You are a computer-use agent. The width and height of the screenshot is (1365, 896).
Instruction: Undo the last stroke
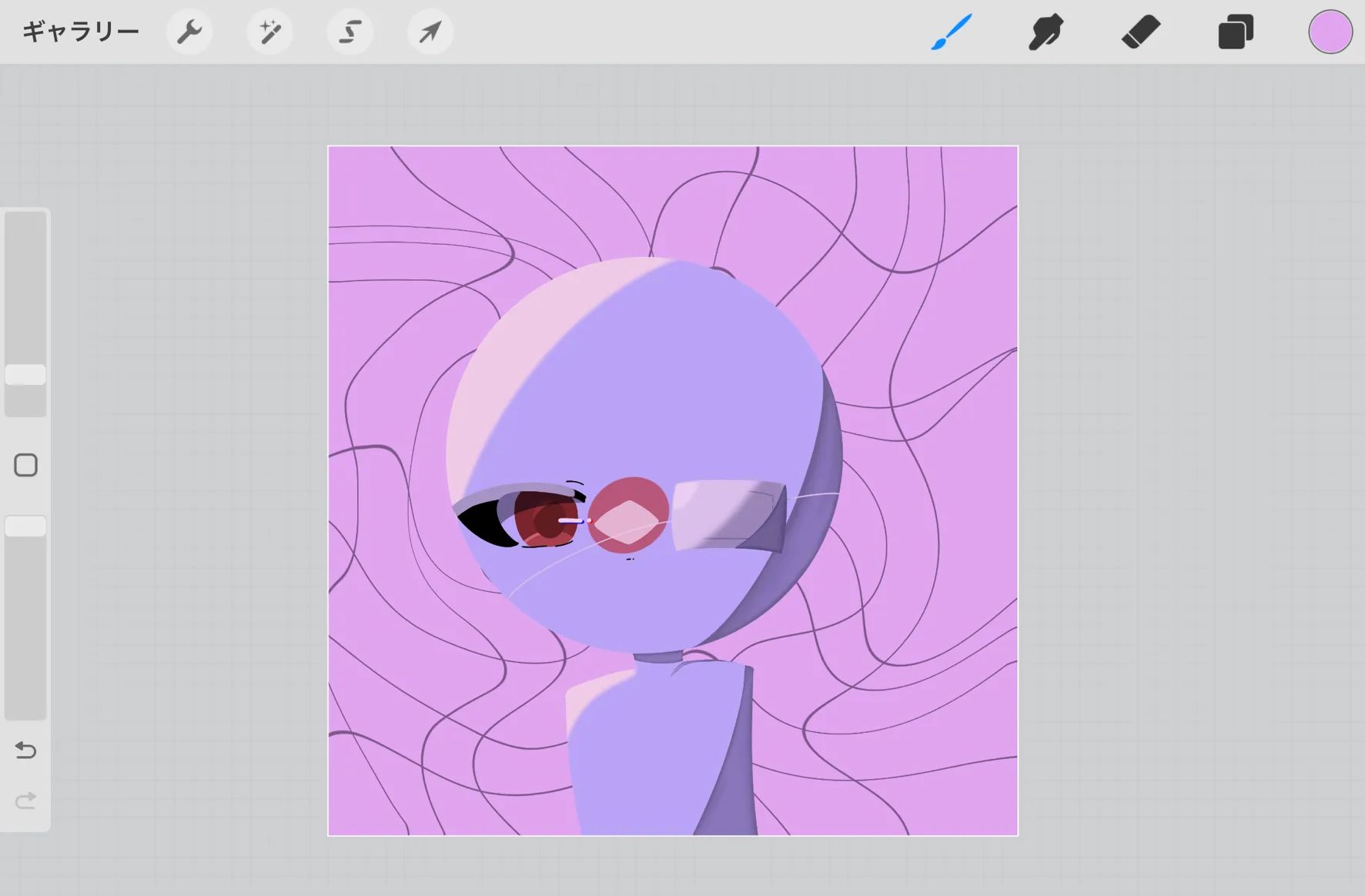tap(25, 750)
